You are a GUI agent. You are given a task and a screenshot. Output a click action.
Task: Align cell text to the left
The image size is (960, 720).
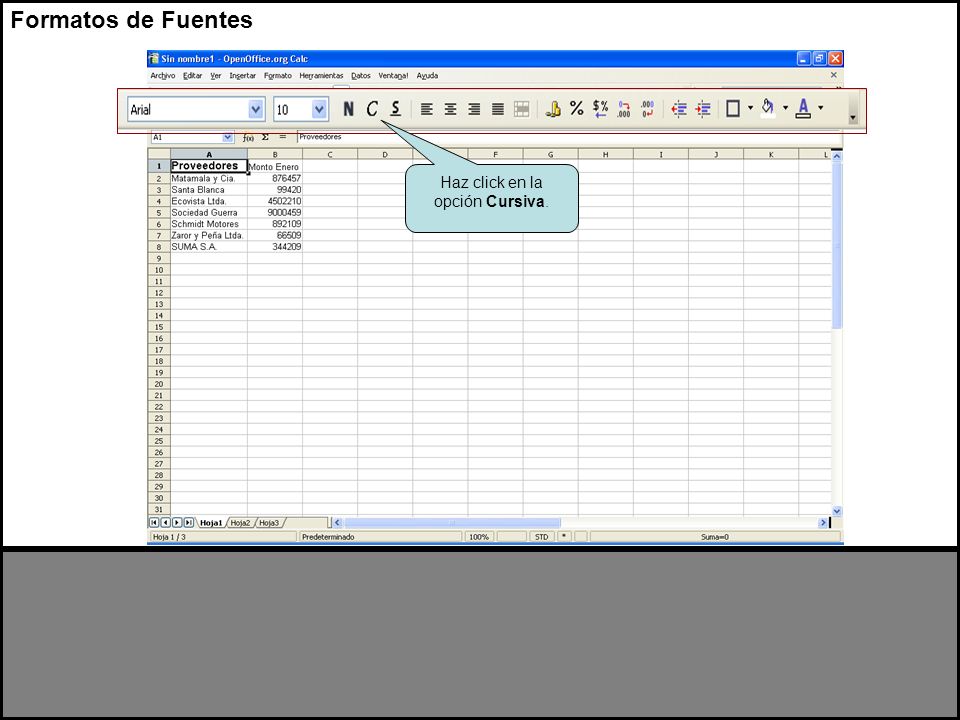427,109
